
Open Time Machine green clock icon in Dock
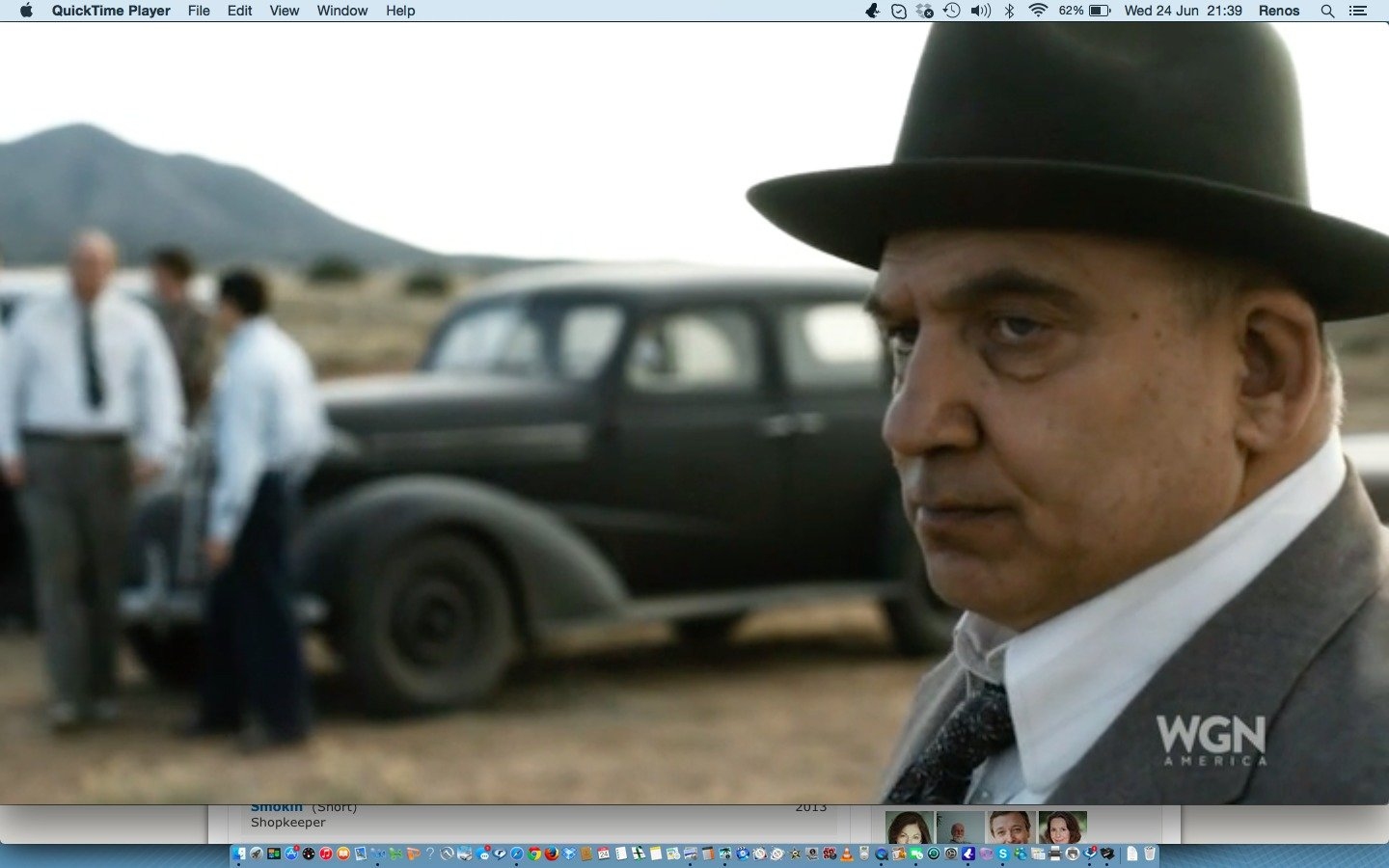pos(934,854)
